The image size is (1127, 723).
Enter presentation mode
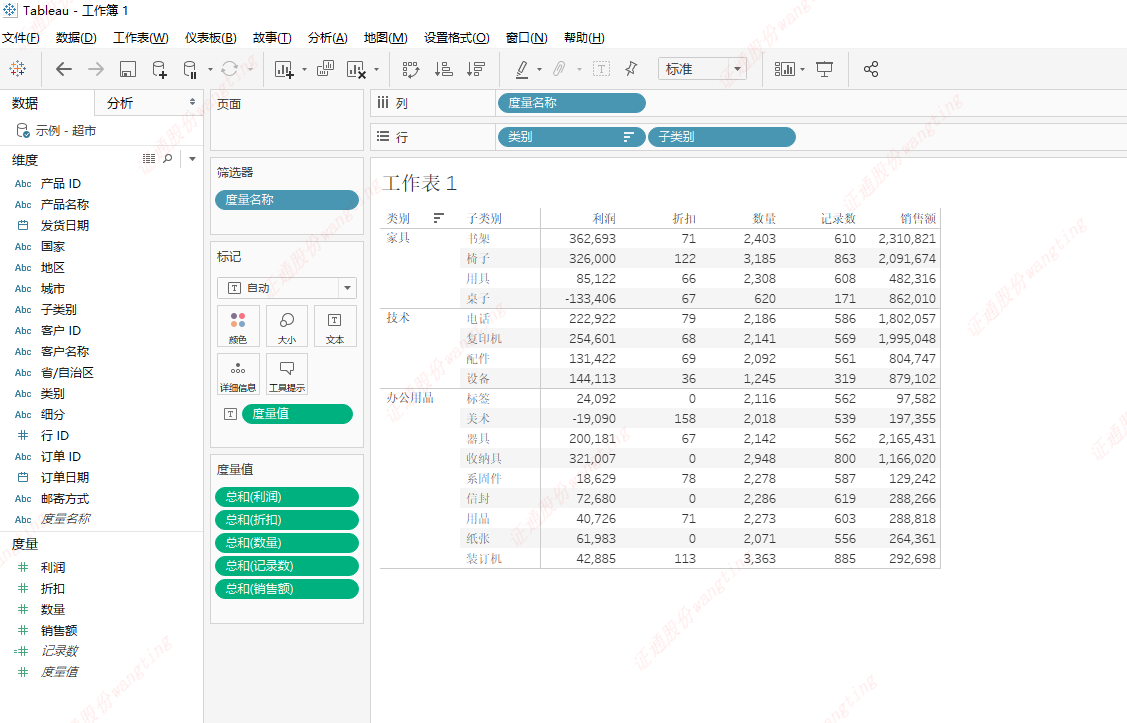point(824,69)
